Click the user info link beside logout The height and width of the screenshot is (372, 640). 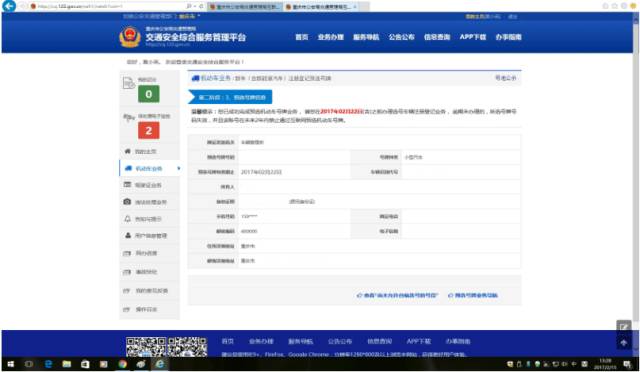pyautogui.click(x=483, y=16)
